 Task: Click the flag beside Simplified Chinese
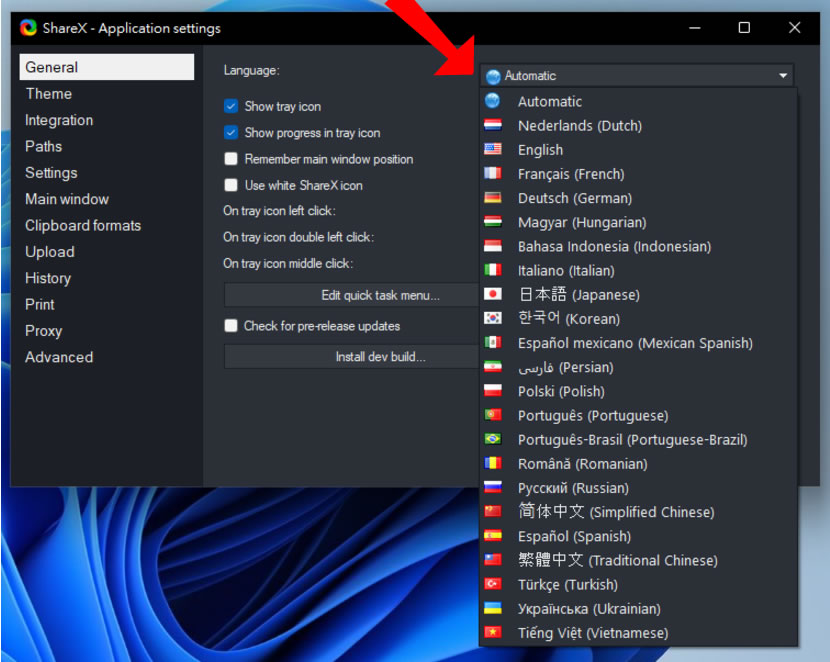(x=492, y=511)
